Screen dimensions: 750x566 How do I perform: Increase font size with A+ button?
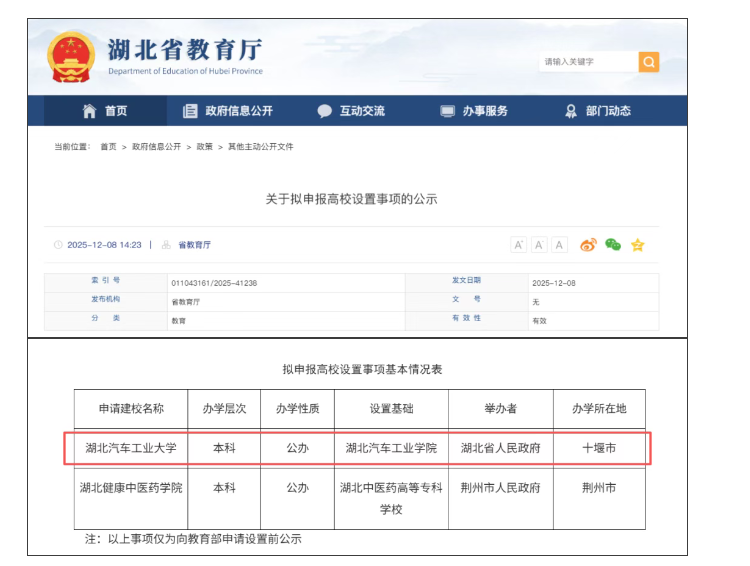518,245
